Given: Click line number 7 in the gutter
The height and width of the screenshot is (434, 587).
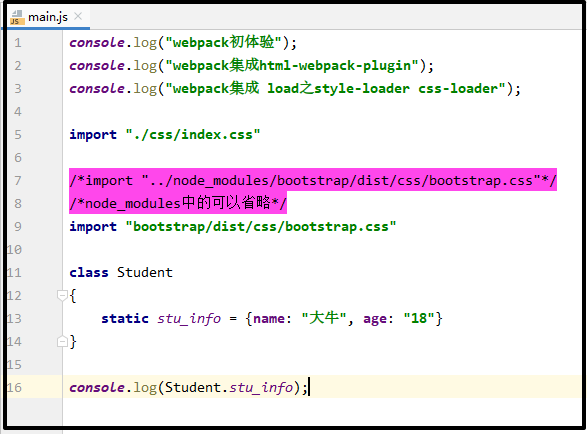Looking at the screenshot, I should click(x=18, y=180).
